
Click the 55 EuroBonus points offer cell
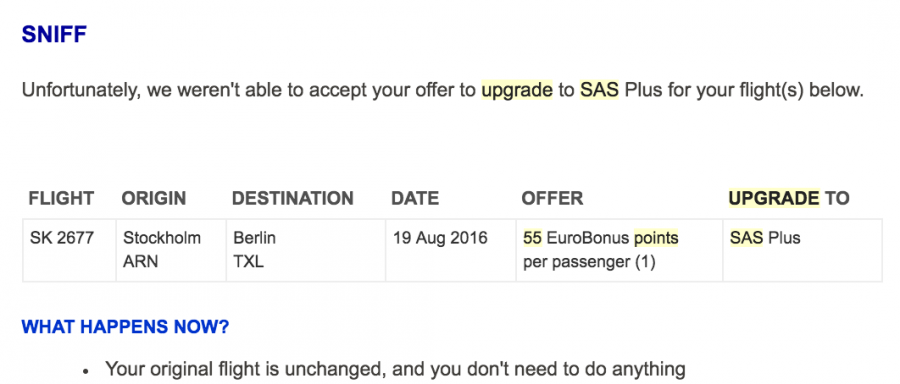click(x=619, y=250)
